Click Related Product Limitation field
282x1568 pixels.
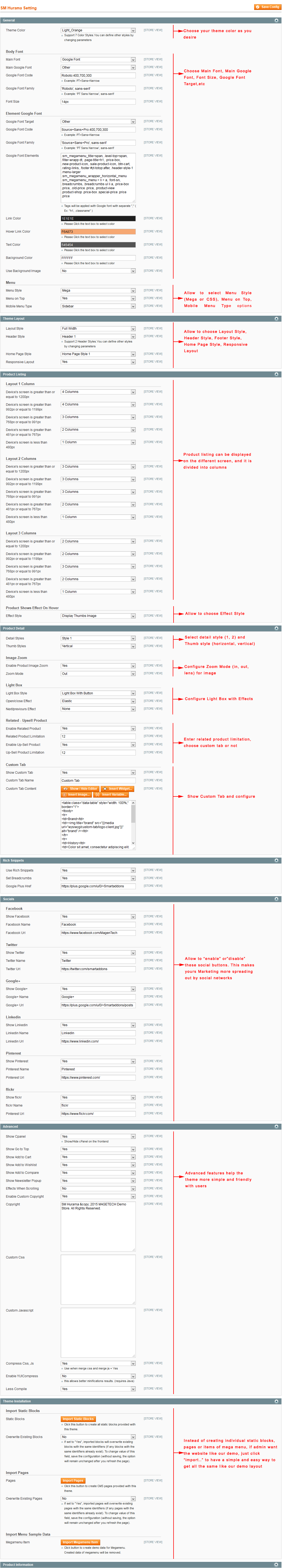pyautogui.click(x=98, y=736)
